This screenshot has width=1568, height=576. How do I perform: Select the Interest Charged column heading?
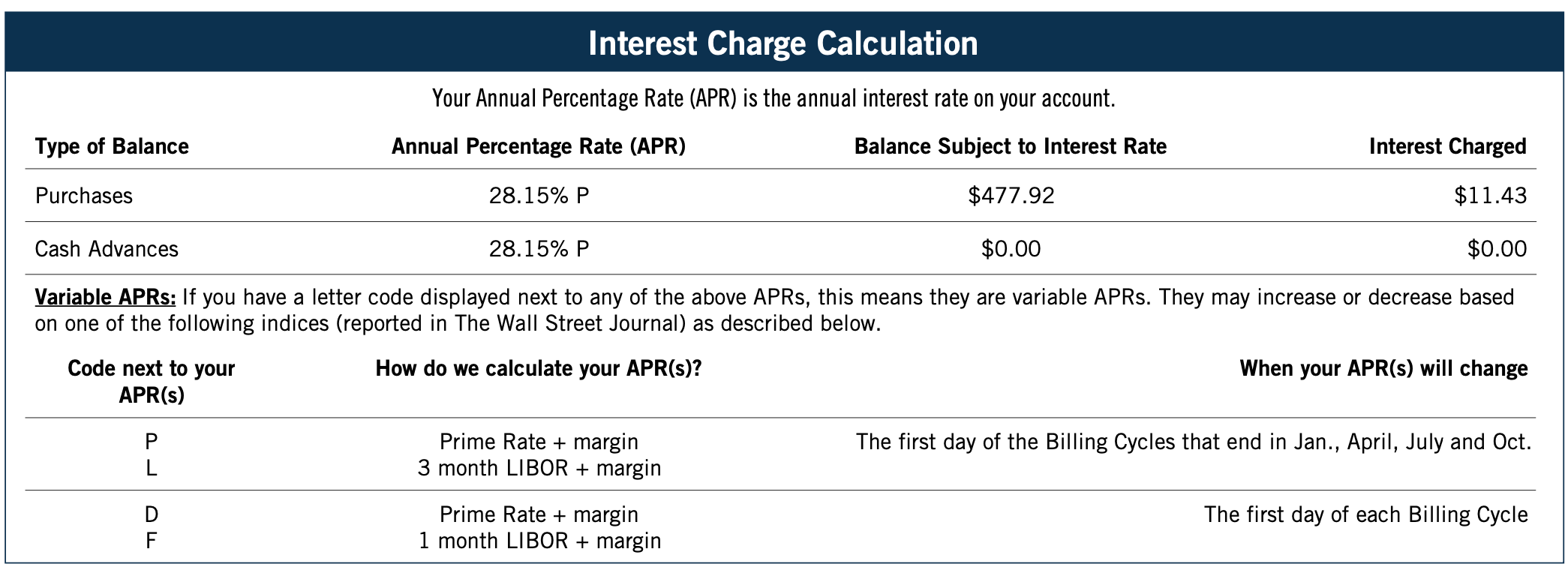pyautogui.click(x=1447, y=146)
